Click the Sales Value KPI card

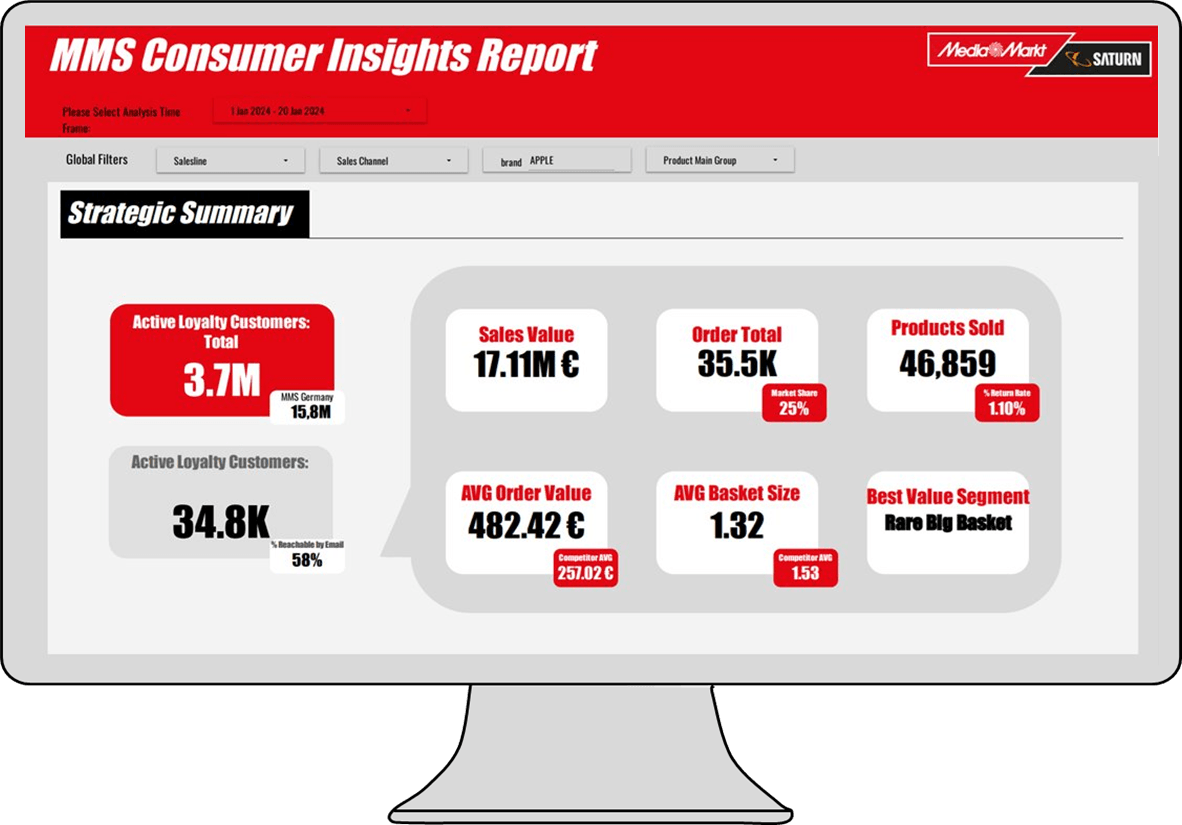click(x=526, y=358)
